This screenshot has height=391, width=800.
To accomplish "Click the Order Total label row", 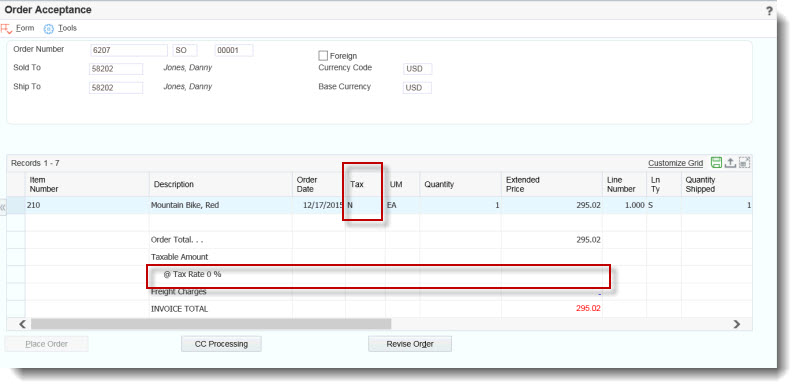I will [x=178, y=240].
